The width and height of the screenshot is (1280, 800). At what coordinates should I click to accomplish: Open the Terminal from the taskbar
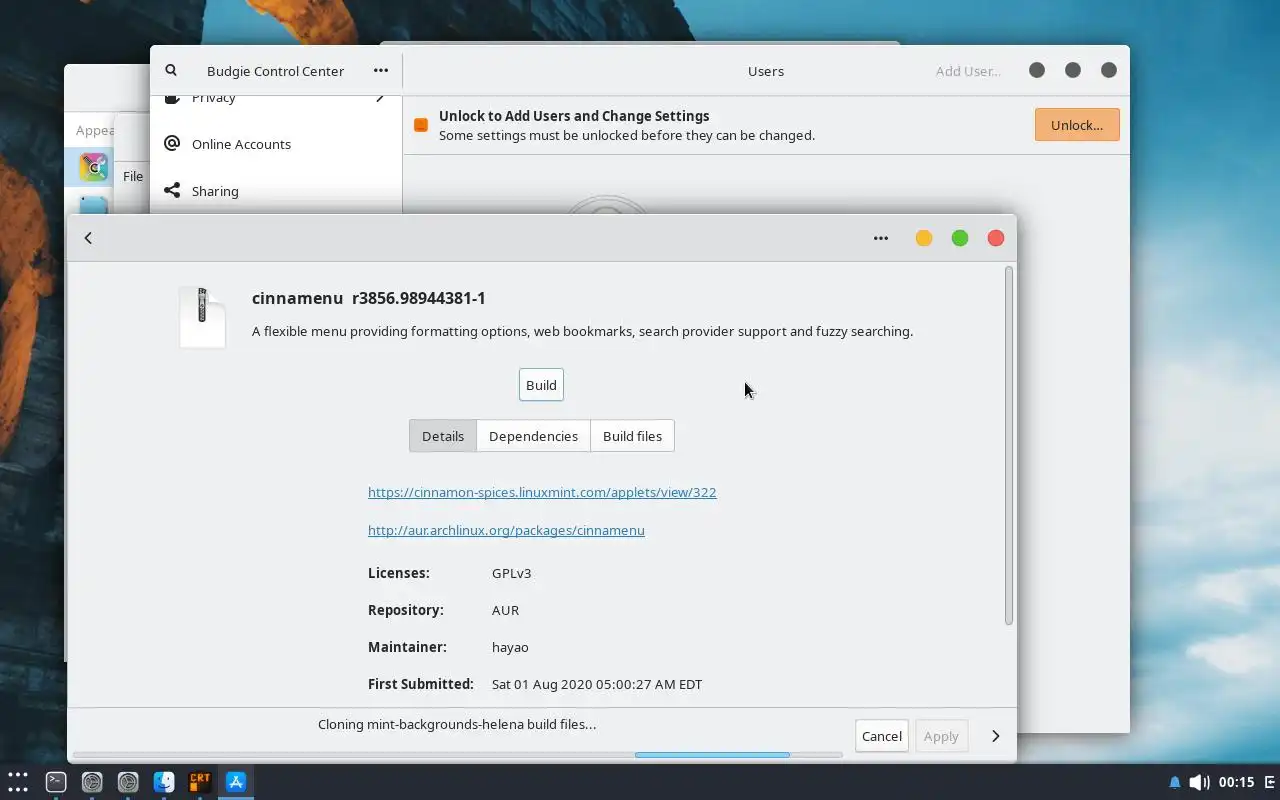click(x=56, y=782)
